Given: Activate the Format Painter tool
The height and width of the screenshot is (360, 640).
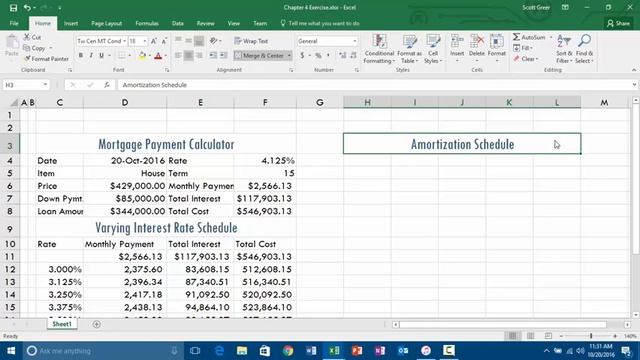Looking at the screenshot, I should click(46, 59).
